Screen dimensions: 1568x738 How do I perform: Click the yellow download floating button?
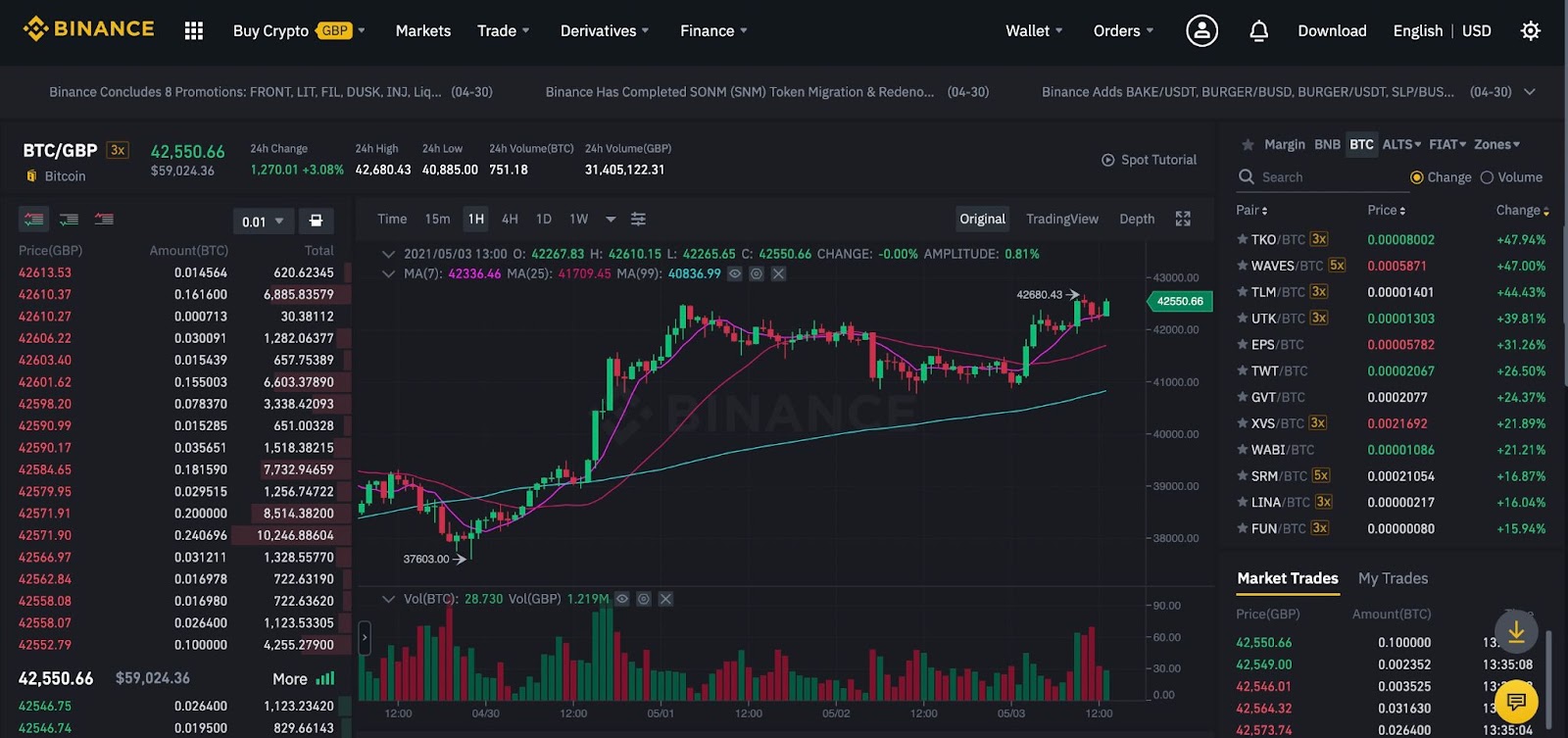(x=1516, y=632)
